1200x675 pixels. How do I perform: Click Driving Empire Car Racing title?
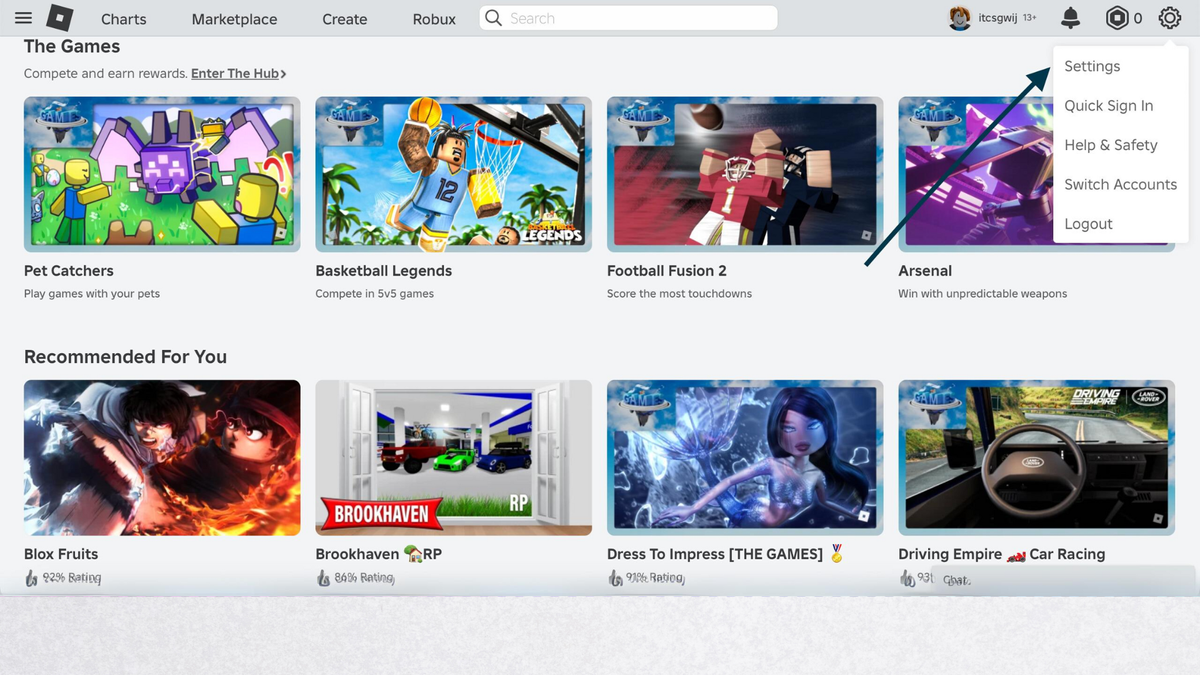[x=1002, y=554]
